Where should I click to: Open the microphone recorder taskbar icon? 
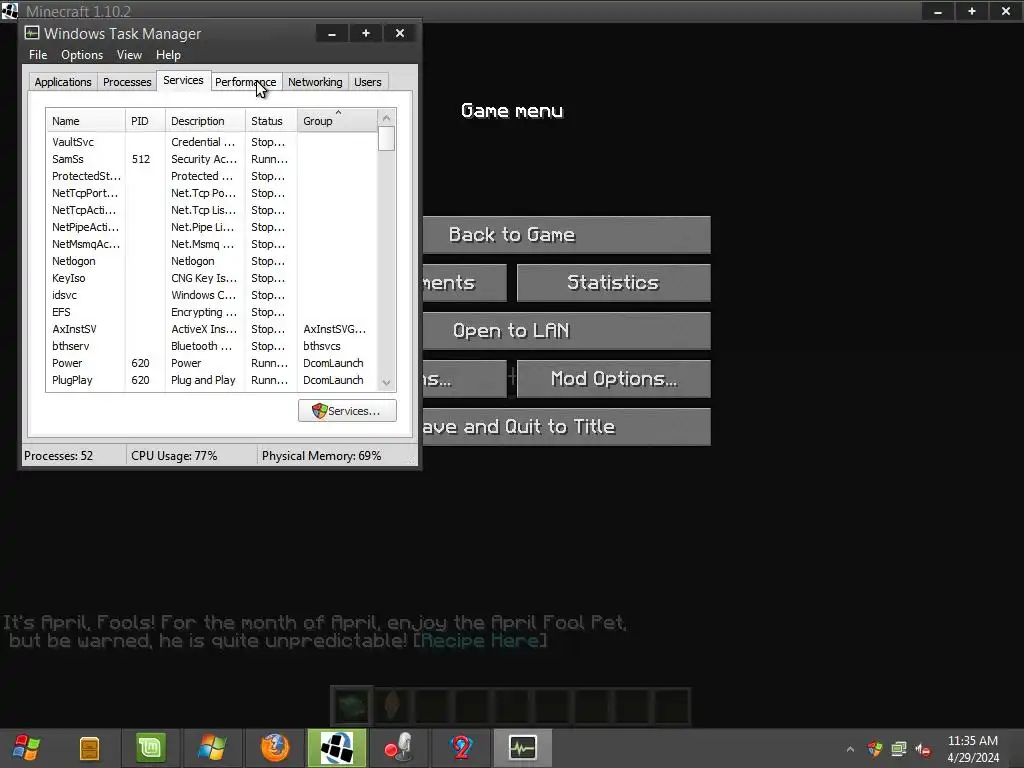398,748
